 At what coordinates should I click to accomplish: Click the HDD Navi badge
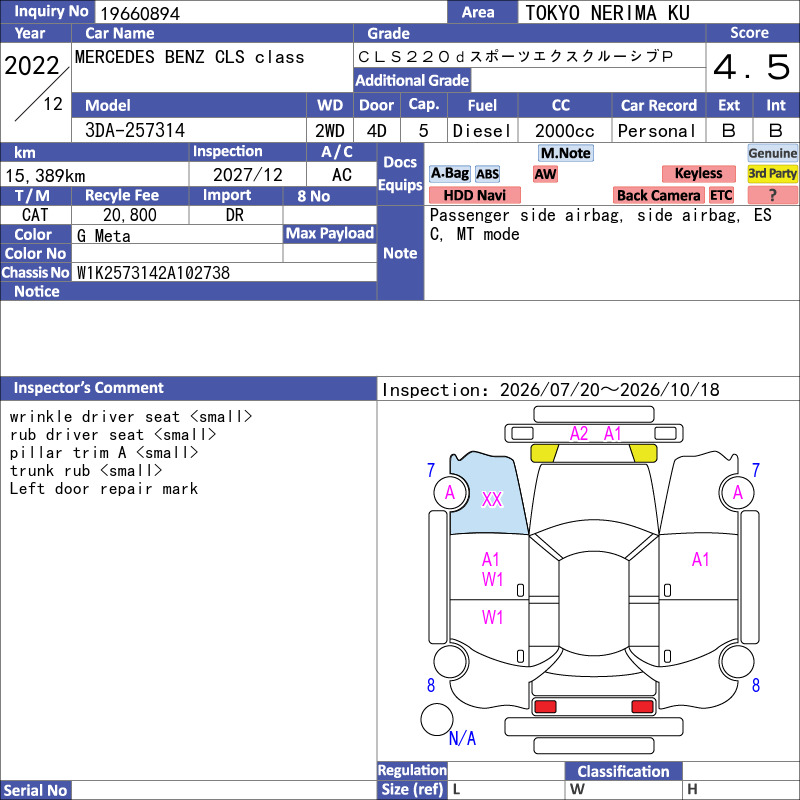pyautogui.click(x=474, y=195)
